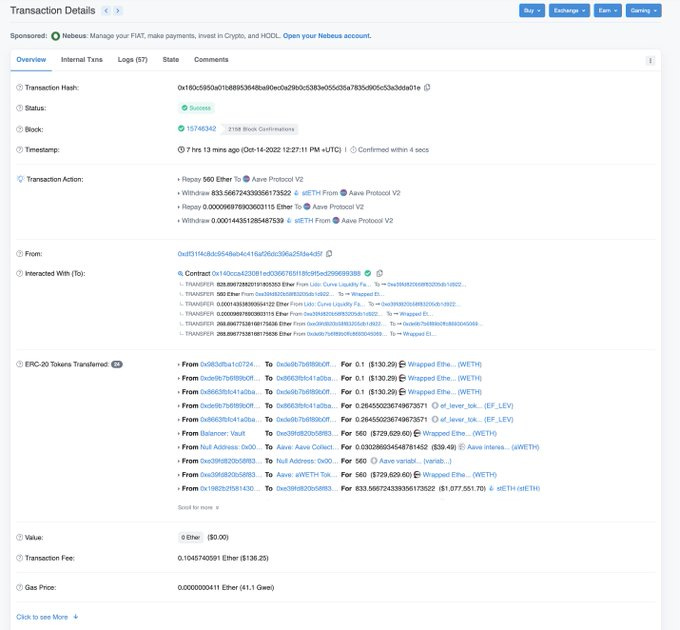Click Scroll for more in token list
The width and height of the screenshot is (680, 630).
[x=198, y=507]
